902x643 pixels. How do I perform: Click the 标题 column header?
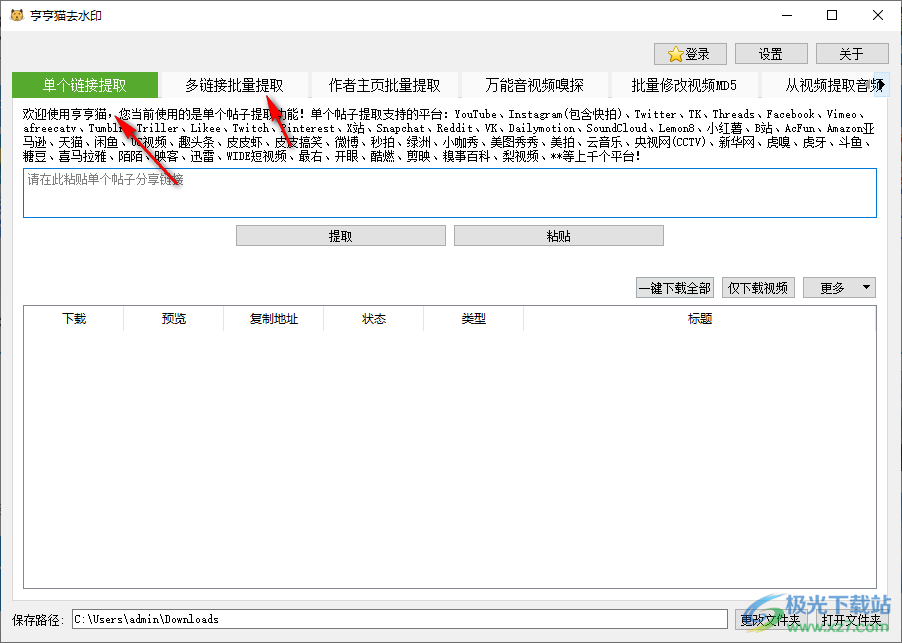[700, 319]
